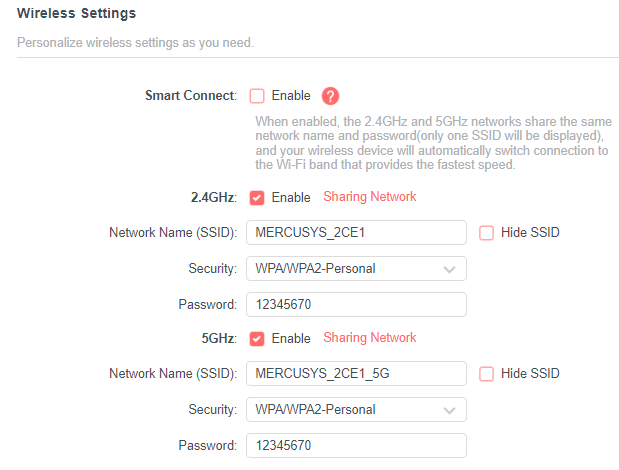Focus the MERCUSYS_2CE1_5G network name field
The height and width of the screenshot is (470, 619).
pos(356,373)
